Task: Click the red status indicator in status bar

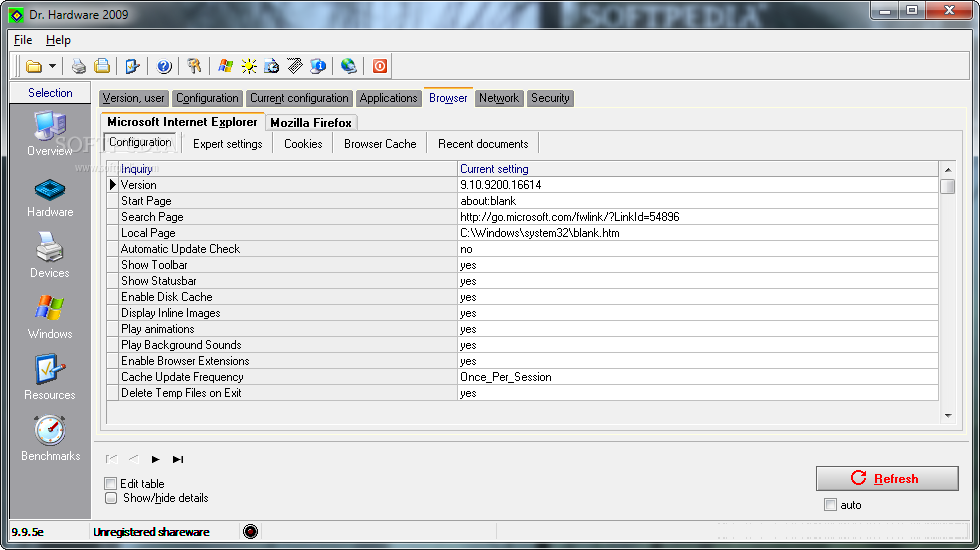Action: point(251,532)
